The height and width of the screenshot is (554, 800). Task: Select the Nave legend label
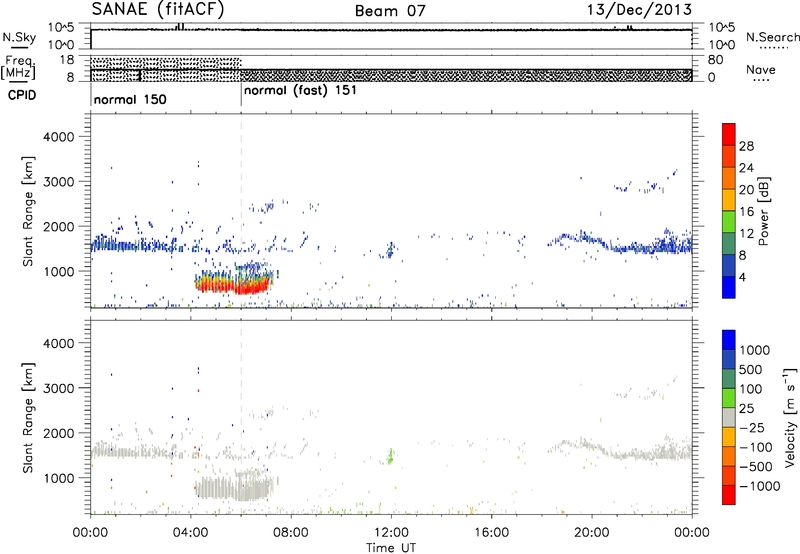761,70
